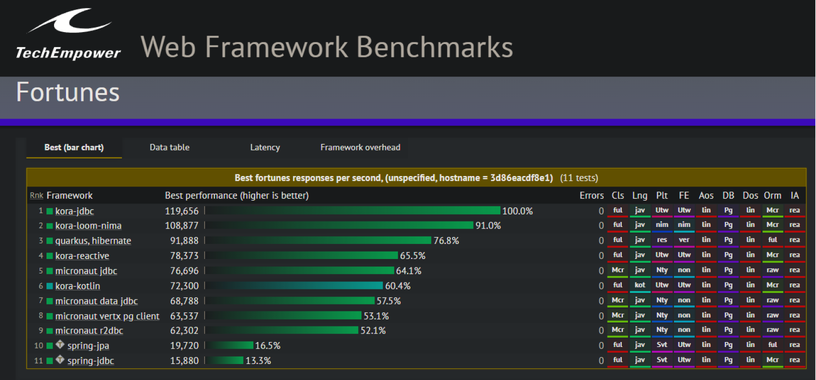Click the Rnk column header

point(36,196)
